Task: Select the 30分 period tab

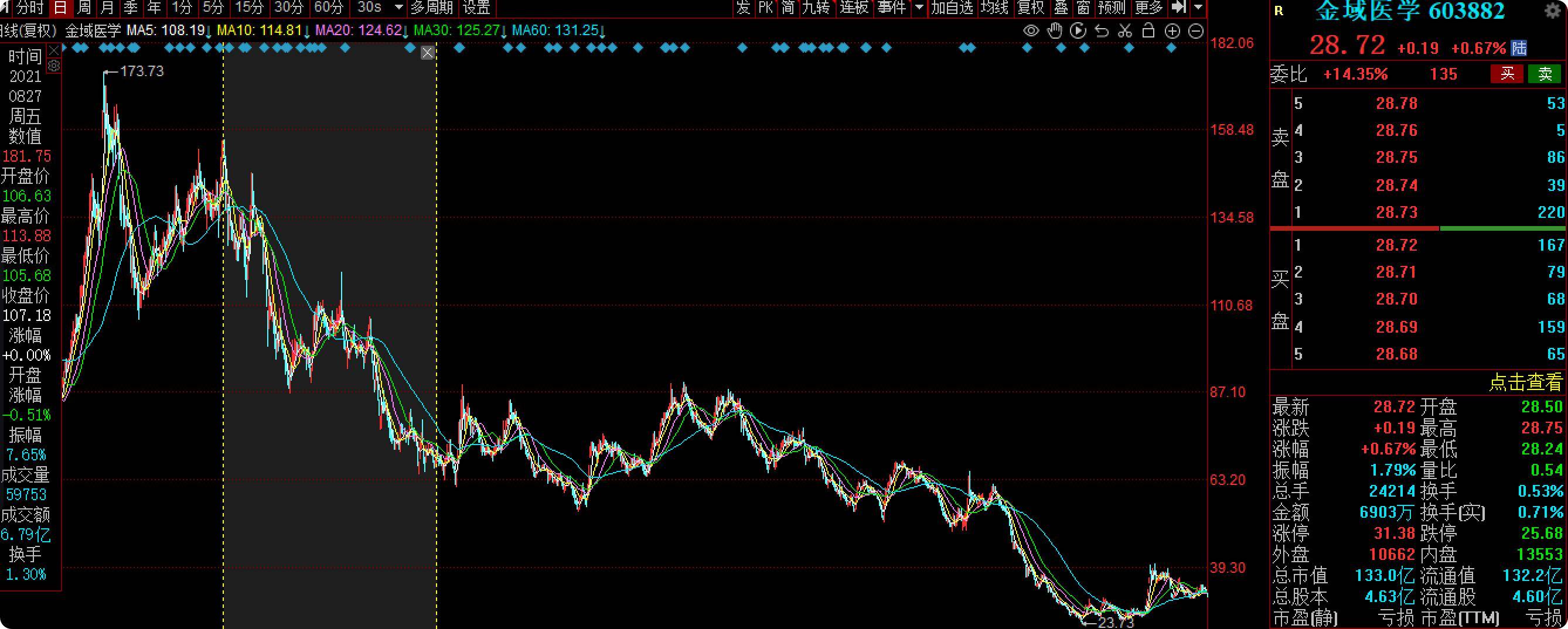Action: coord(288,8)
